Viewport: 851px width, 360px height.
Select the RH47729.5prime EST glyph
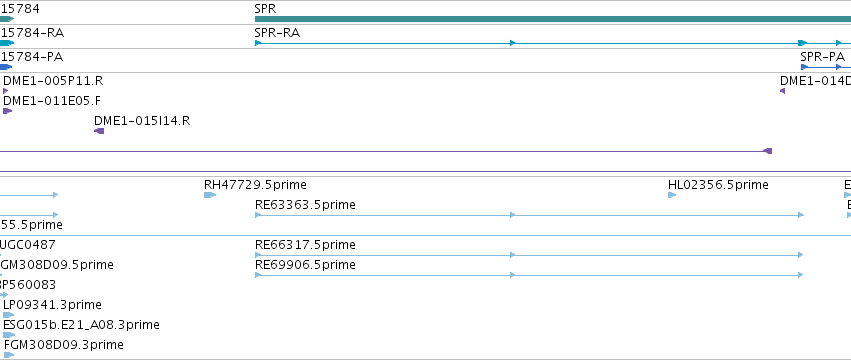coord(210,195)
